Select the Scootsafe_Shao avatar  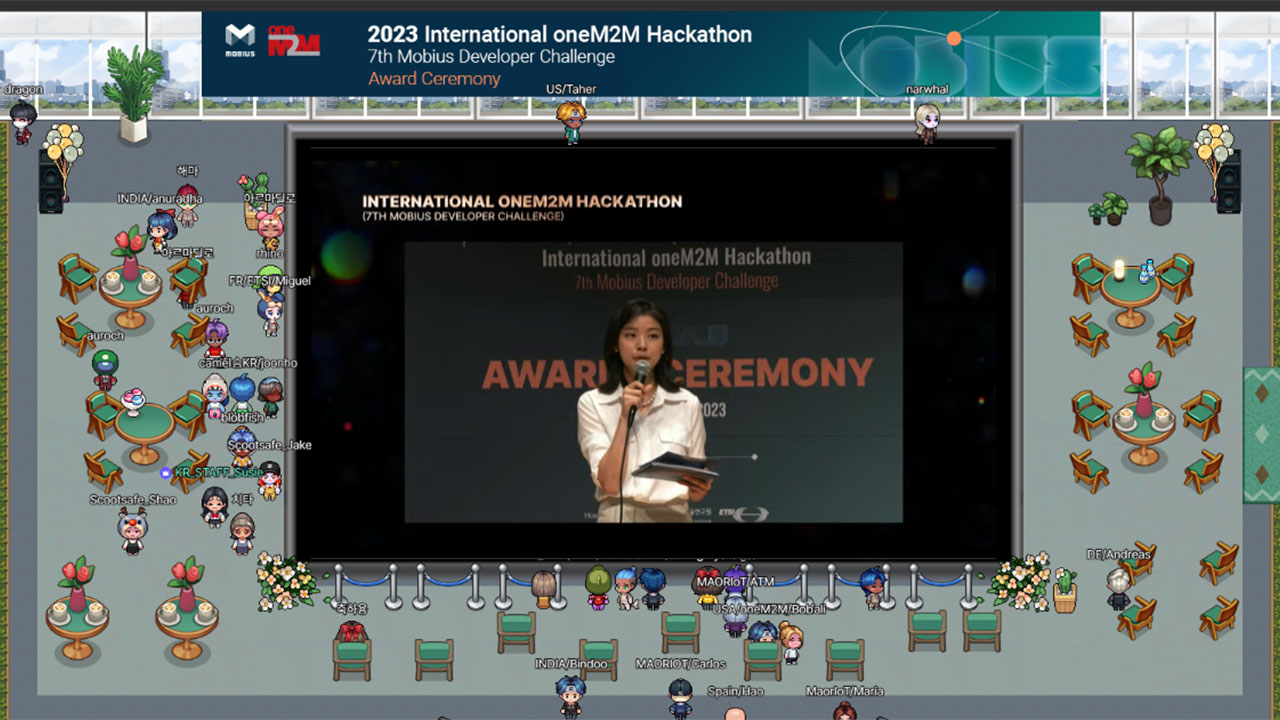[x=132, y=530]
